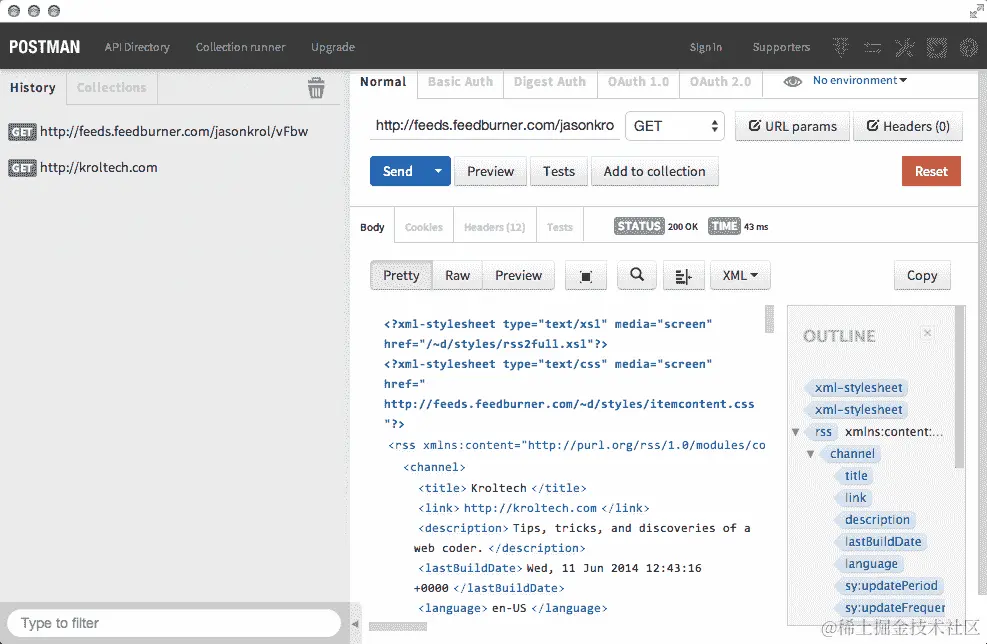Viewport: 987px width, 644px height.
Task: Select the OAuth 2.0 tab
Action: pos(720,82)
